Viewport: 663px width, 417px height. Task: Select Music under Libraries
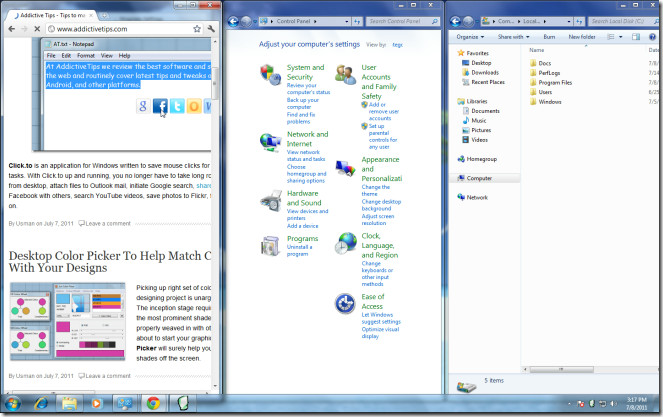479,121
